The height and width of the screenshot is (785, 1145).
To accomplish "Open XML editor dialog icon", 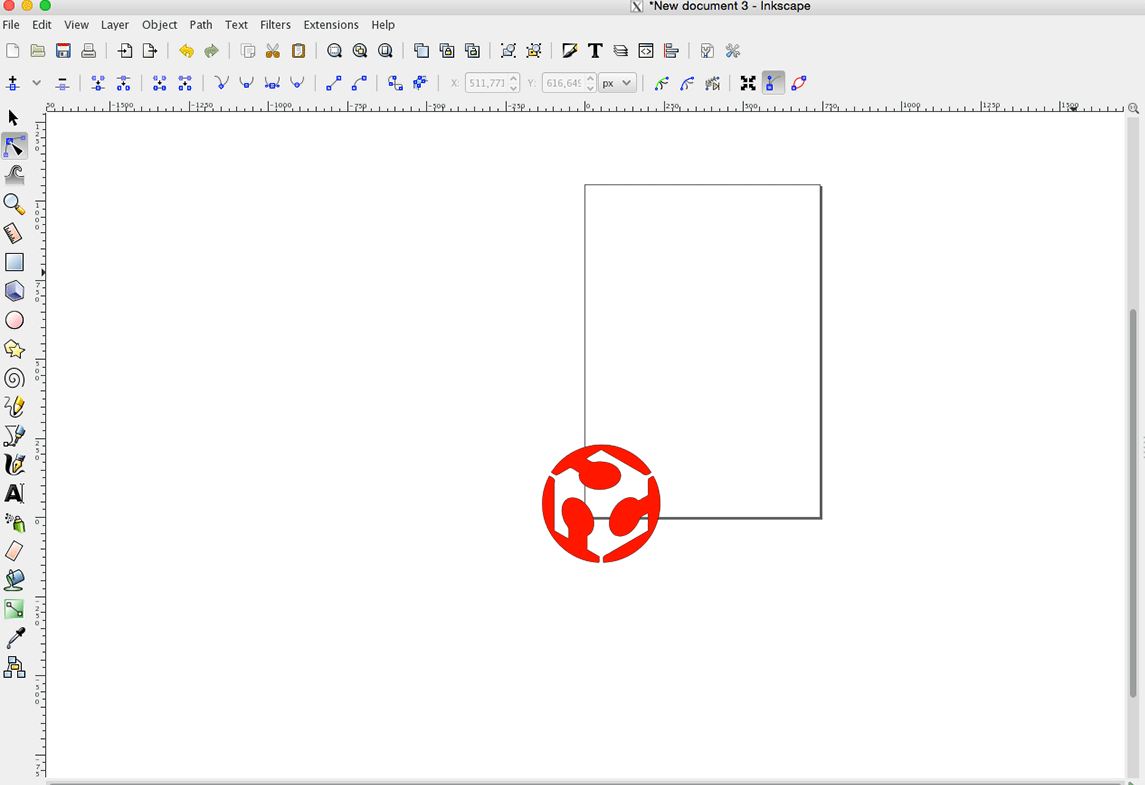I will 646,51.
